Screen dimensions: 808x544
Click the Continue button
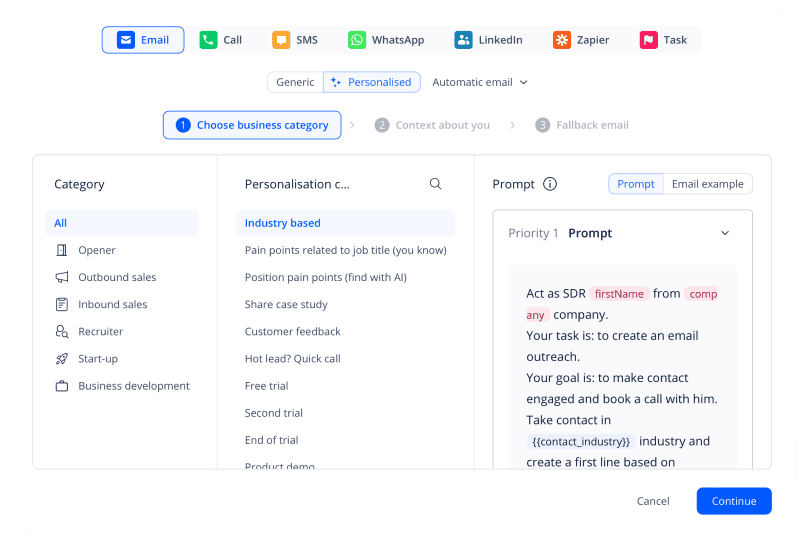coord(734,501)
